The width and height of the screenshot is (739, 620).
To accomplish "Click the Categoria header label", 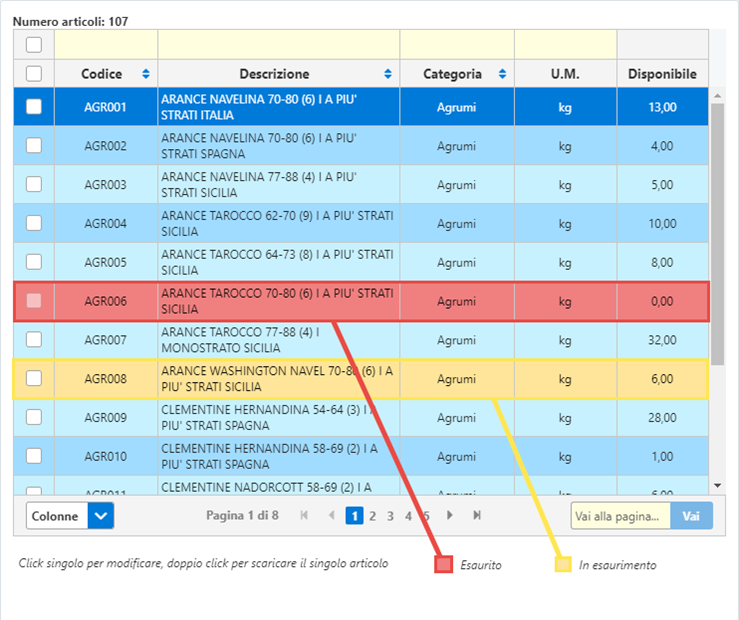I will tap(452, 74).
